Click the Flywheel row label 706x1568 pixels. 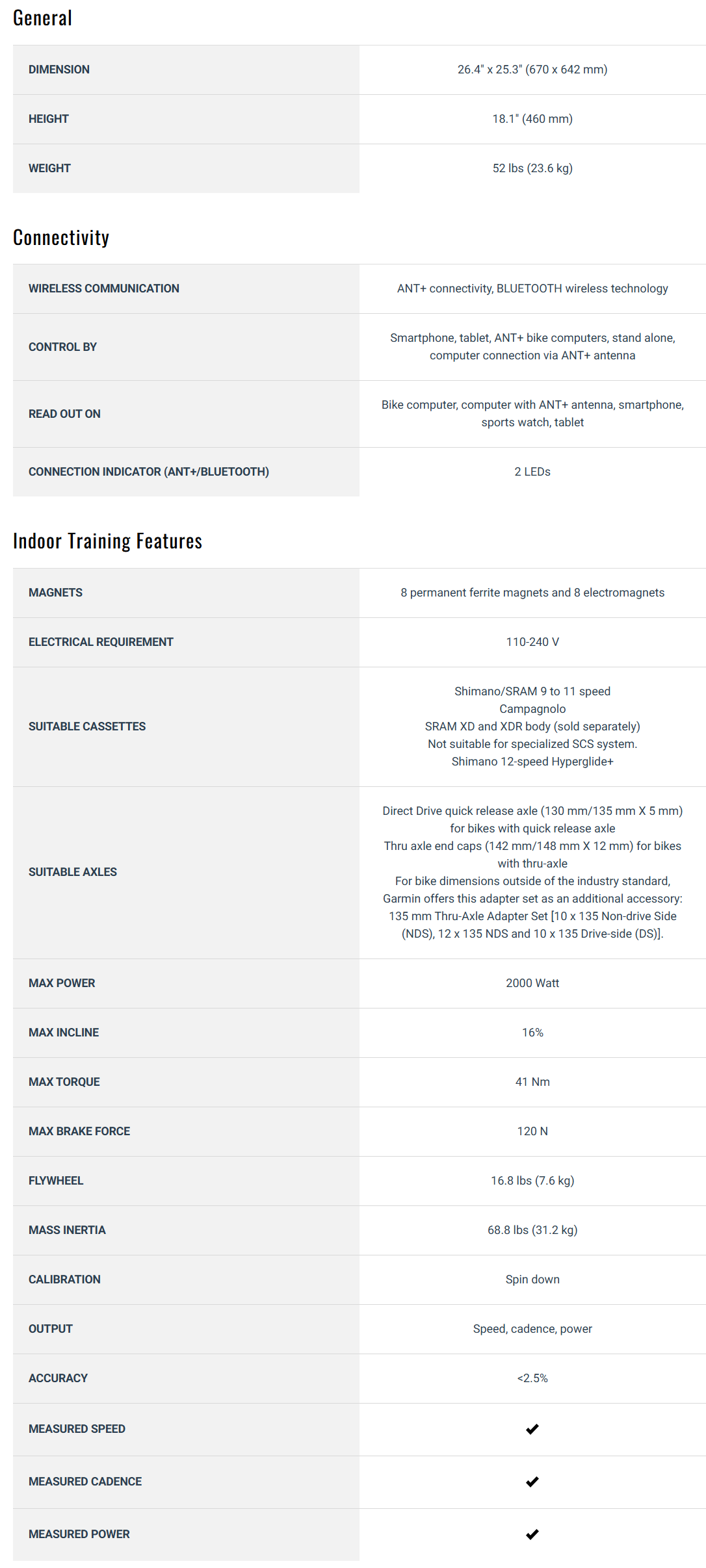(x=56, y=1181)
